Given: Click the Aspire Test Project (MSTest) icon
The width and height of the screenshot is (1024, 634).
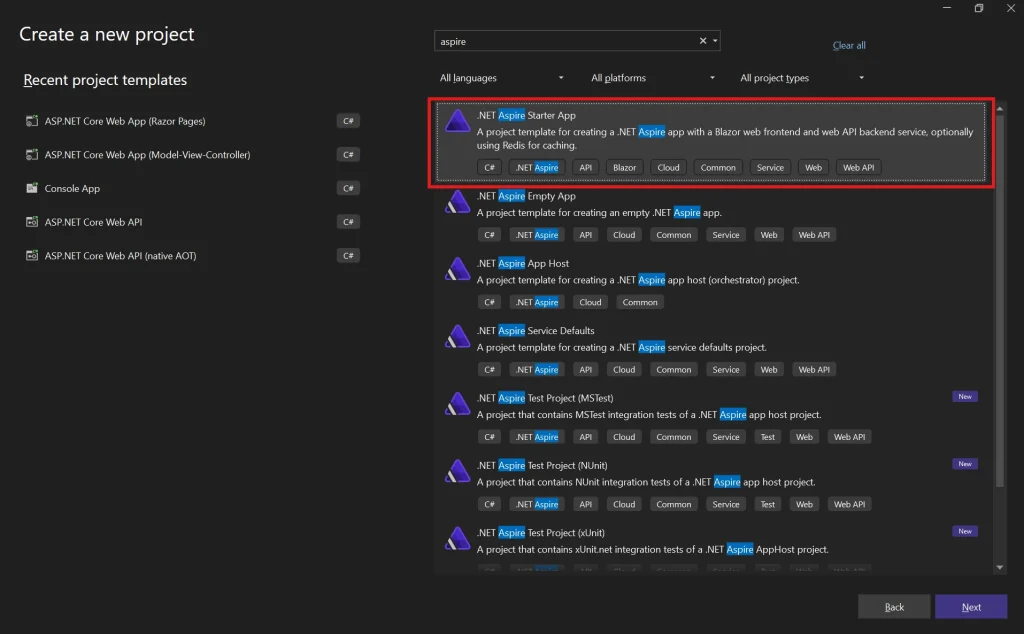Looking at the screenshot, I should tap(457, 404).
